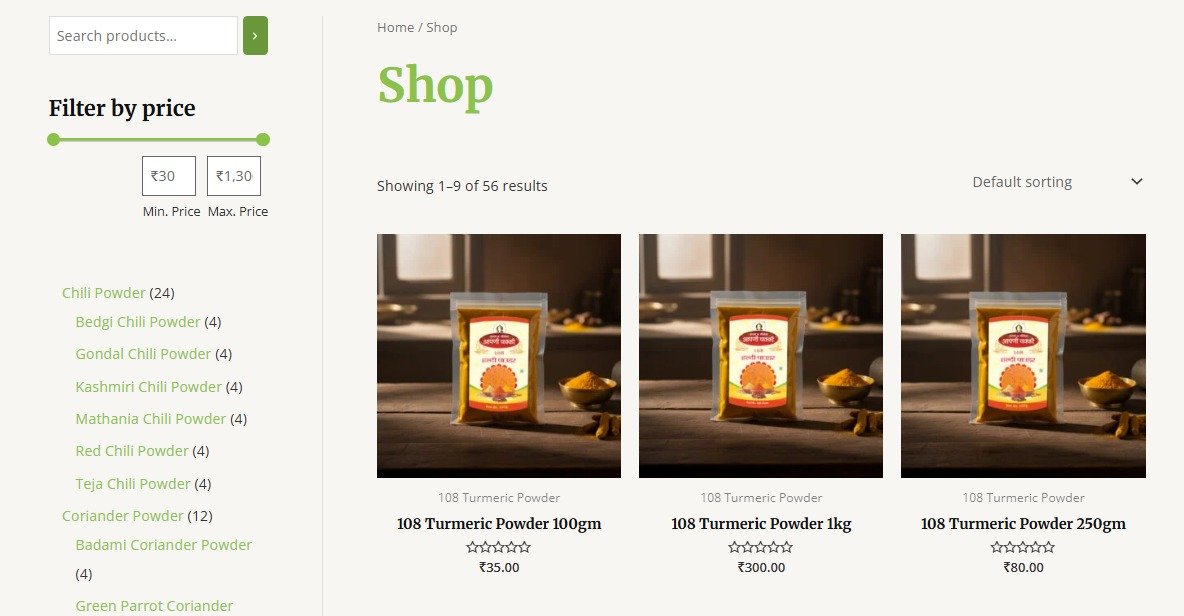The height and width of the screenshot is (616, 1184).
Task: Focus the Search products input field
Action: (143, 35)
